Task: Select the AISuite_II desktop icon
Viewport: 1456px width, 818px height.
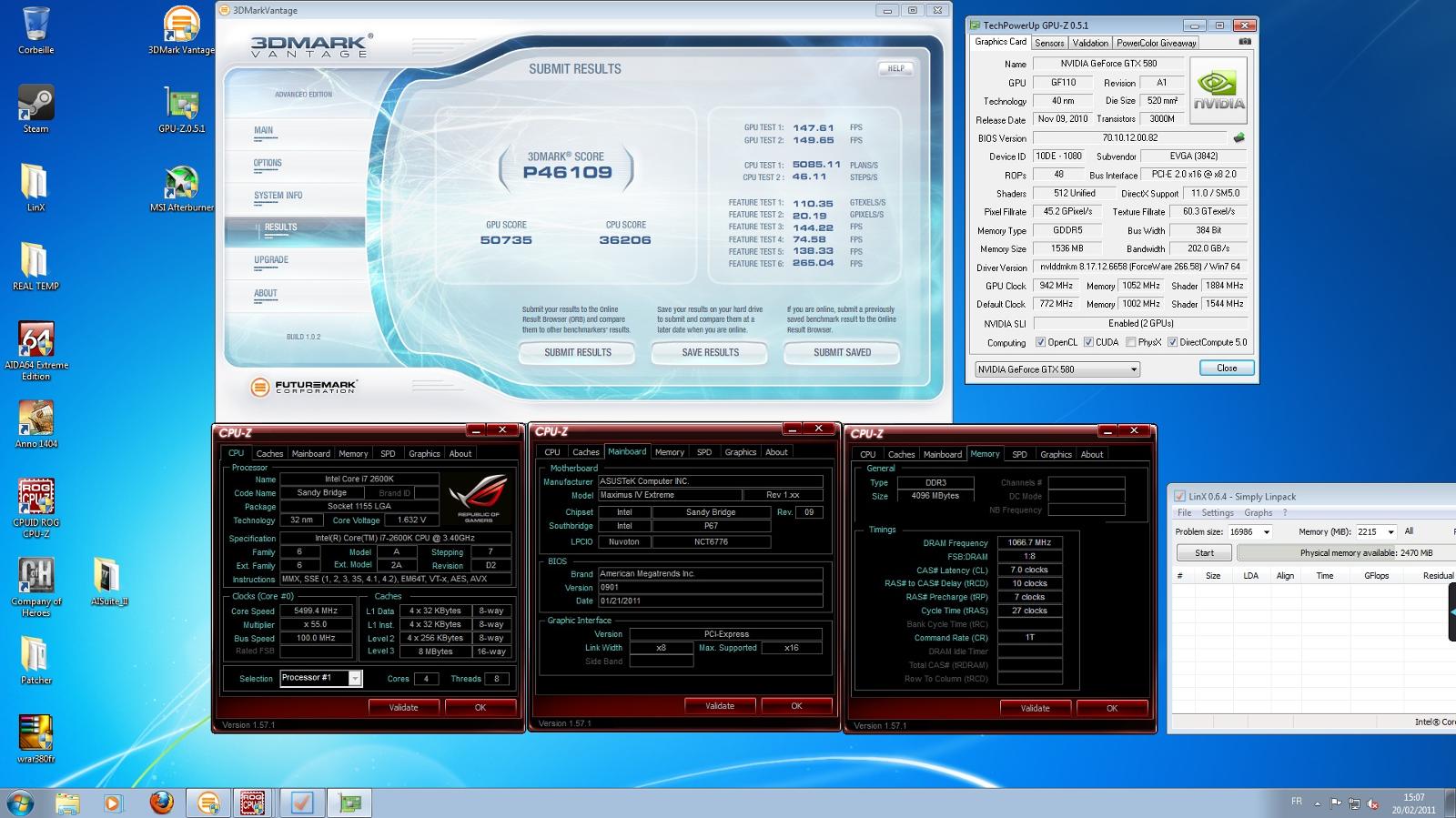Action: pyautogui.click(x=108, y=581)
